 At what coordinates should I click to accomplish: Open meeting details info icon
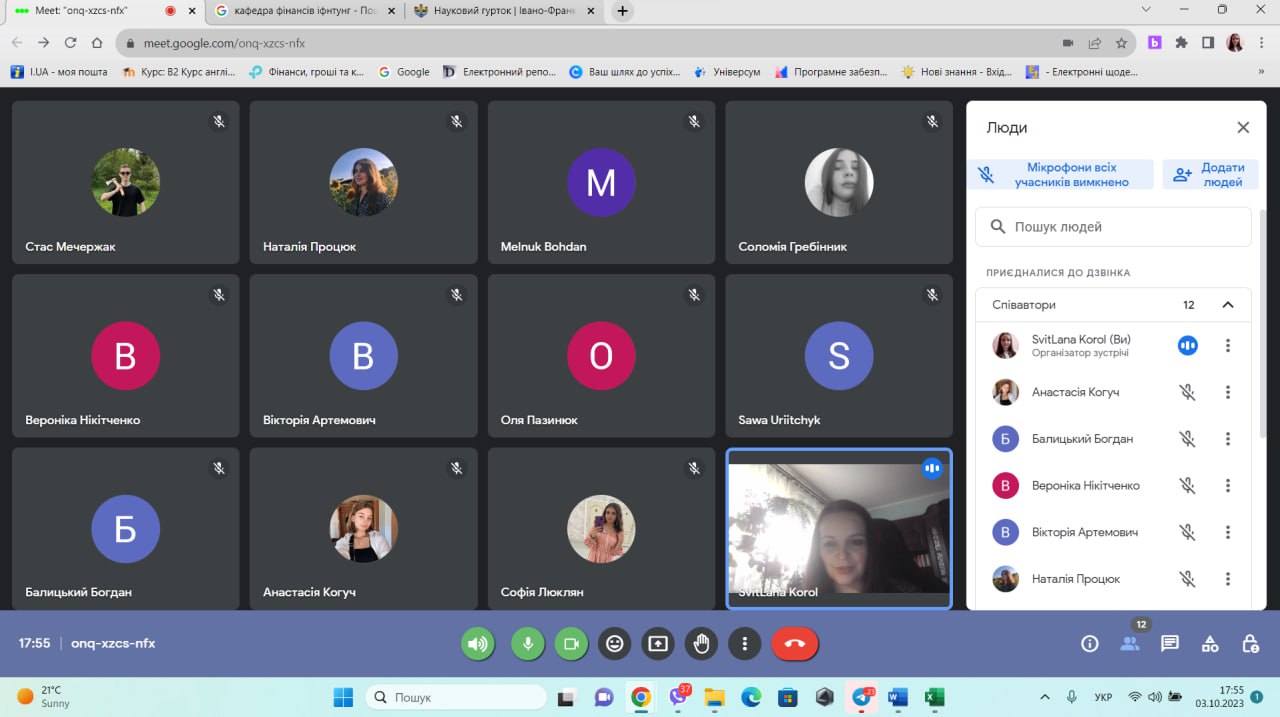1090,644
